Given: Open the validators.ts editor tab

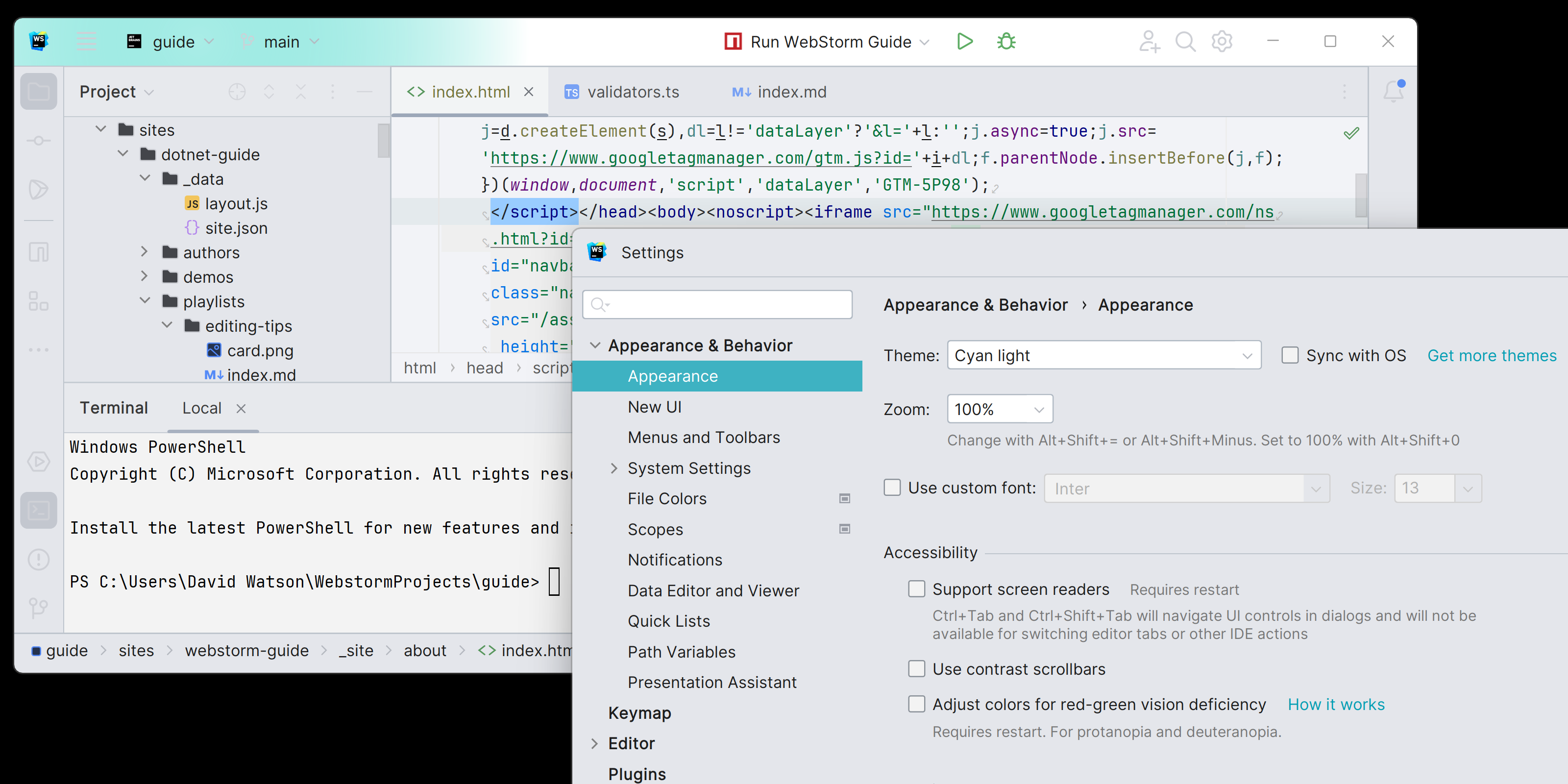Looking at the screenshot, I should coord(634,91).
